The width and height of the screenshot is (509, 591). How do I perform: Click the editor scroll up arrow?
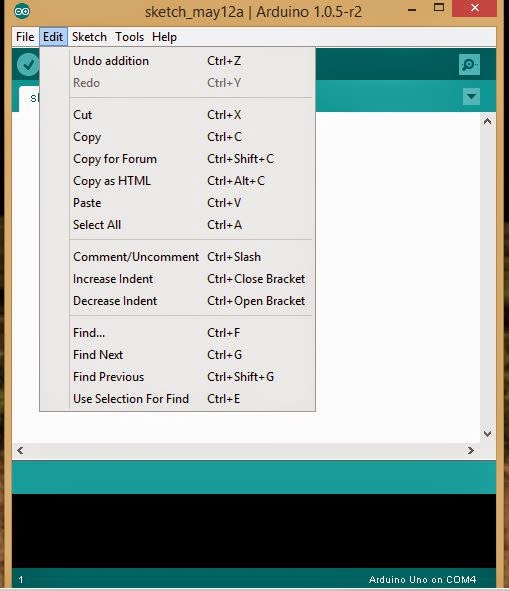click(487, 121)
